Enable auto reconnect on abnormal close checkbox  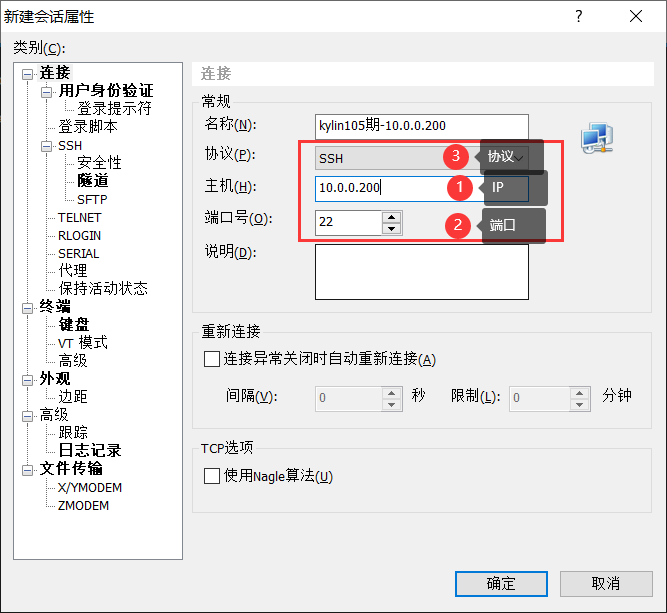(212, 359)
